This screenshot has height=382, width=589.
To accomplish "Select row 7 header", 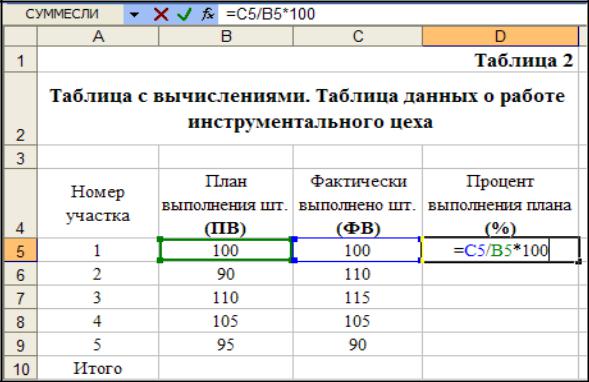I will tap(20, 297).
